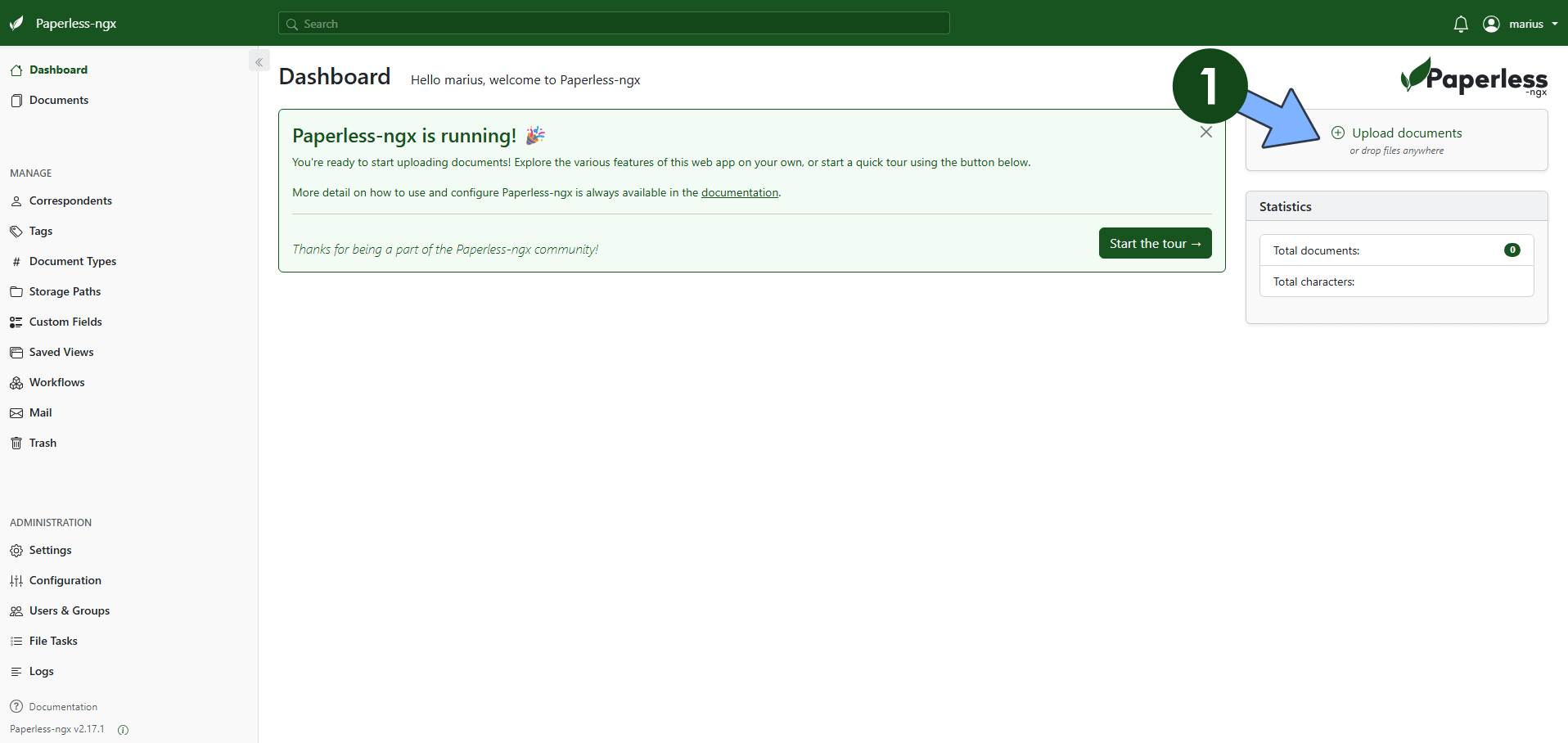
Task: Click the Paperless-ngx leaf logo in header
Action: (16, 23)
